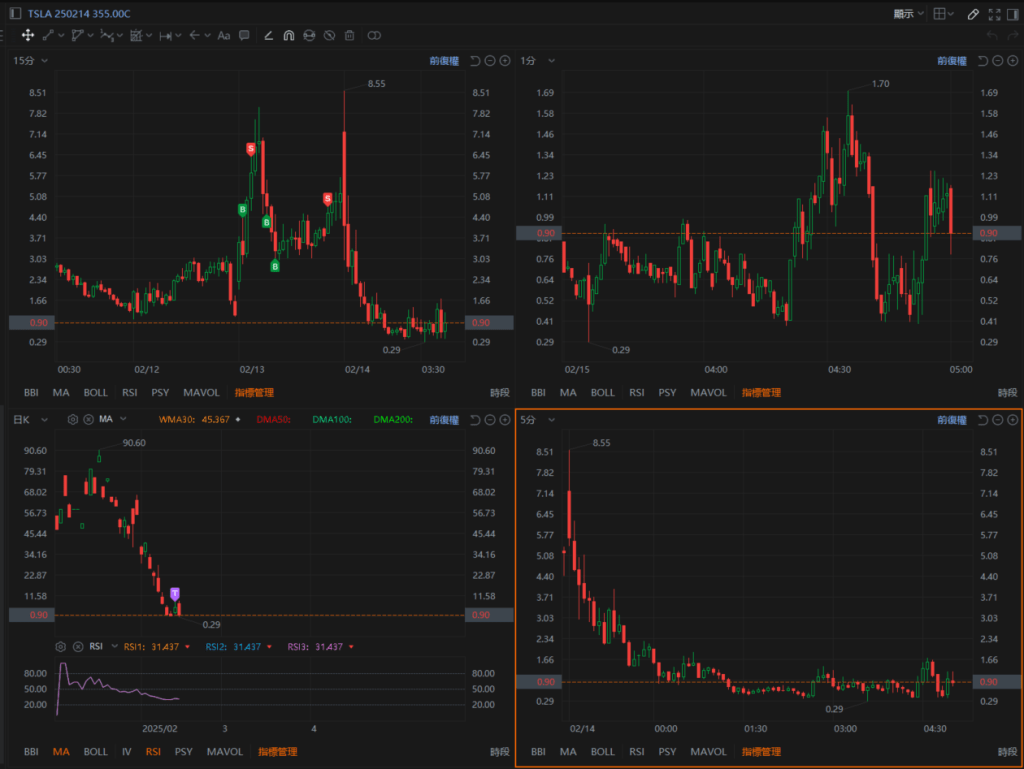The width and height of the screenshot is (1024, 769).
Task: Expand the 顯示 display dropdown
Action: (908, 14)
